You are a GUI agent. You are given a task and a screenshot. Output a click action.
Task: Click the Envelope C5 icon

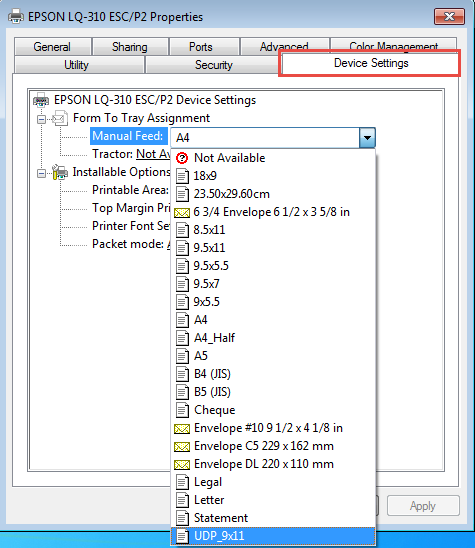182,446
